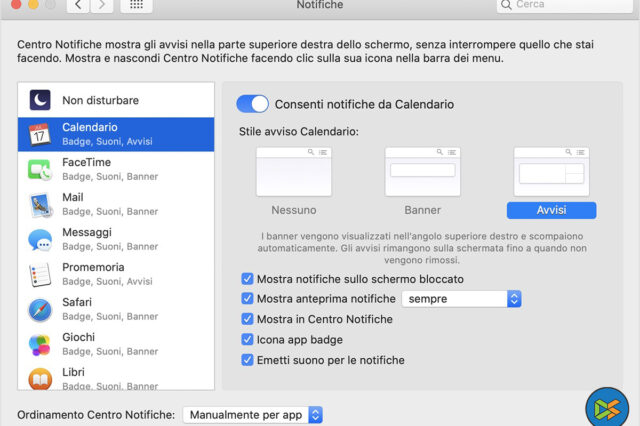Click the Avvisi style label button

pos(551,210)
